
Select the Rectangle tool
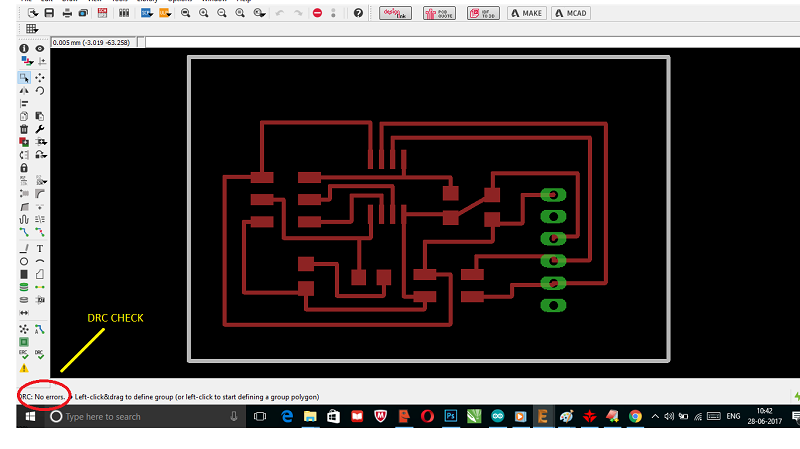(x=24, y=274)
